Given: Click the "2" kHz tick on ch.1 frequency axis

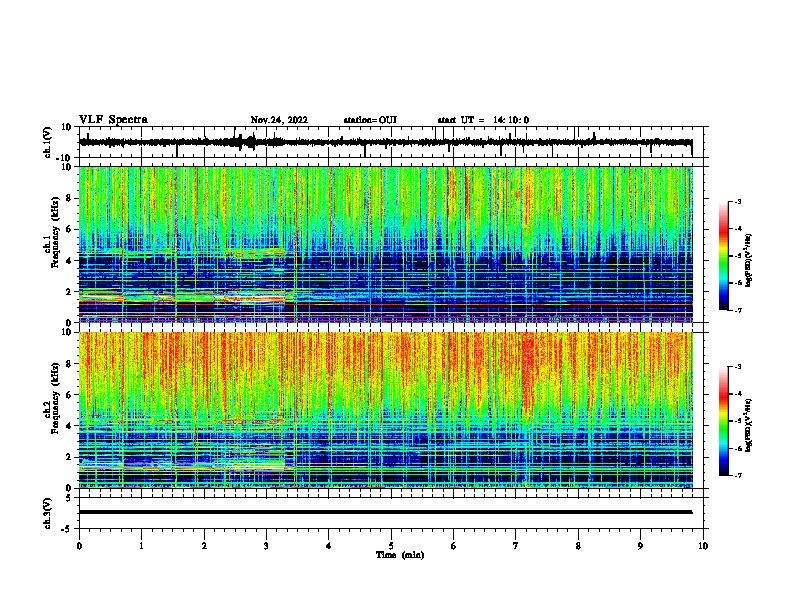Looking at the screenshot, I should 69,292.
